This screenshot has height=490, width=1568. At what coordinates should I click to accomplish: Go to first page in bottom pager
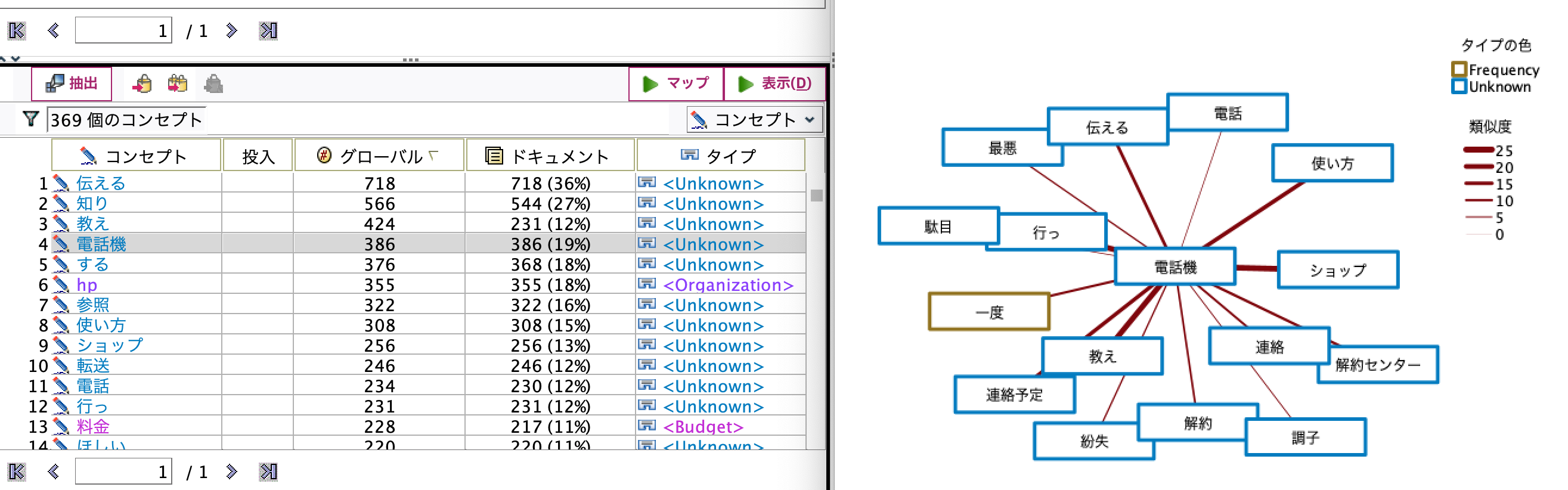(x=17, y=472)
